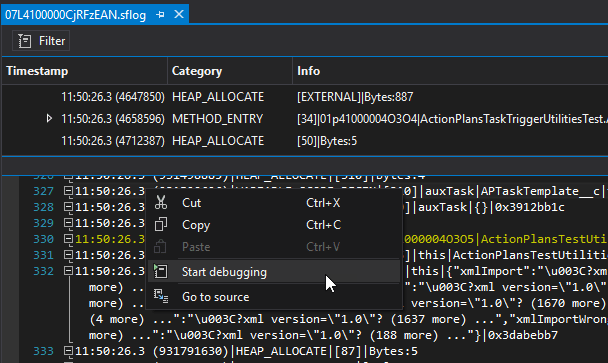Click line number 330 in the gutter
The height and width of the screenshot is (363, 608).
[x=43, y=239]
